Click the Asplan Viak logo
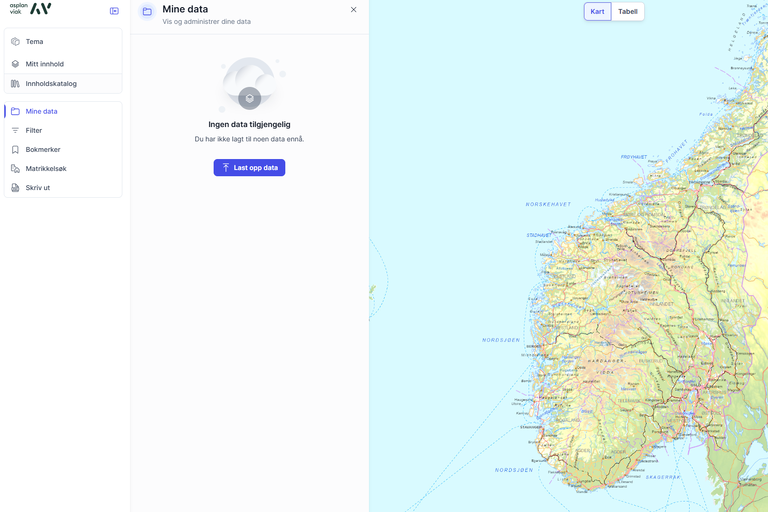 point(30,9)
